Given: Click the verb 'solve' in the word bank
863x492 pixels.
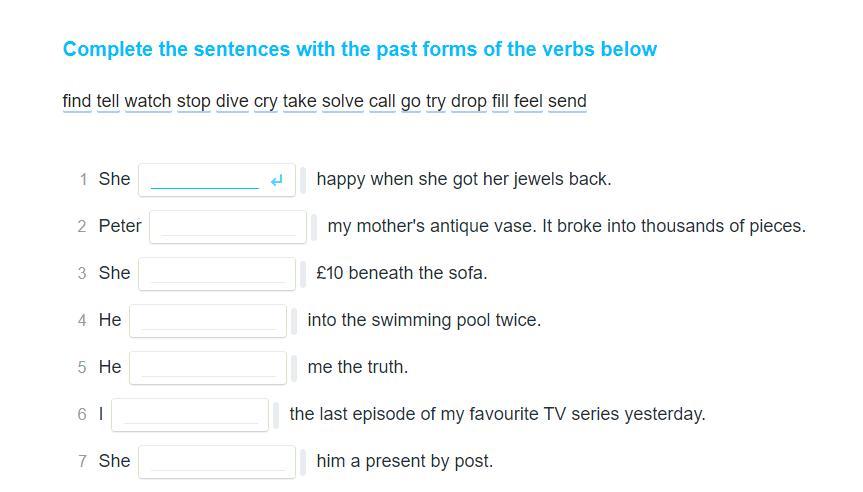Looking at the screenshot, I should [x=342, y=101].
